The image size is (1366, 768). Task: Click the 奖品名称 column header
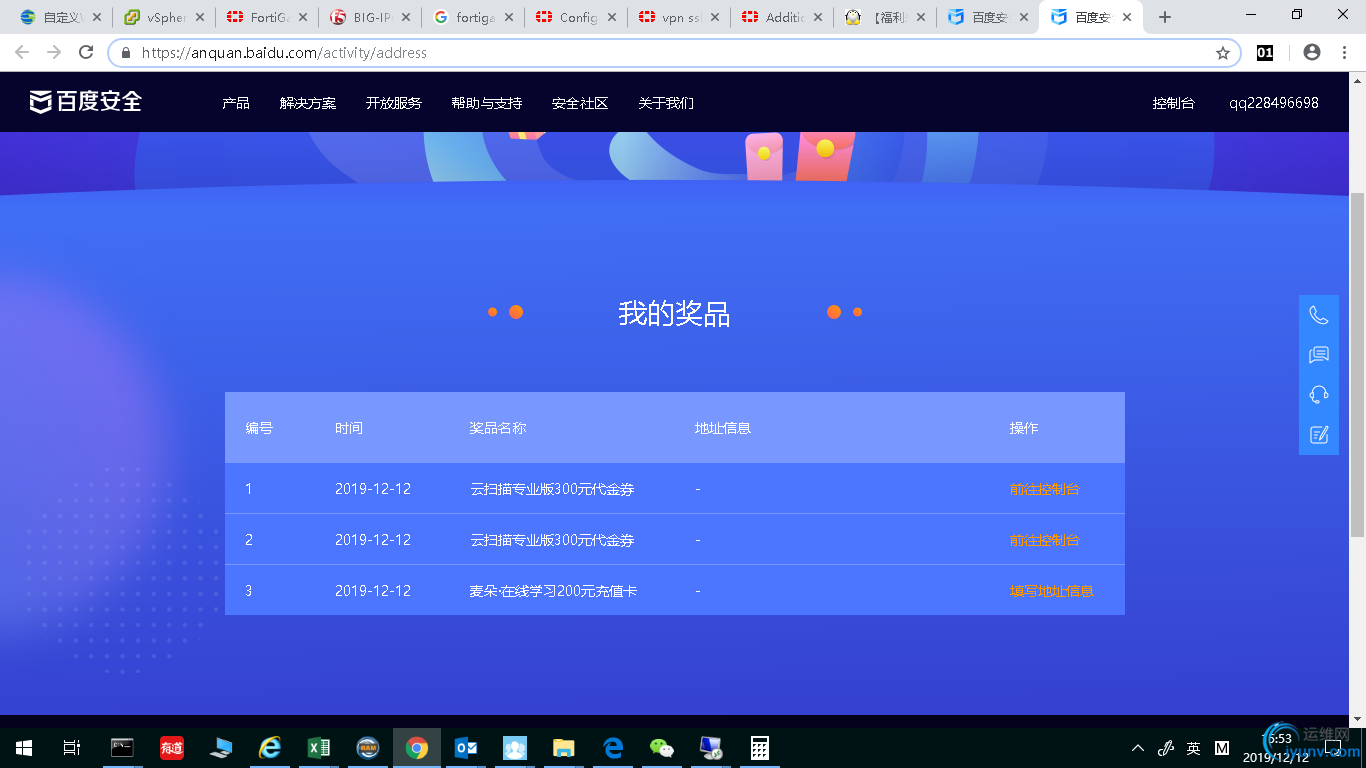point(498,428)
